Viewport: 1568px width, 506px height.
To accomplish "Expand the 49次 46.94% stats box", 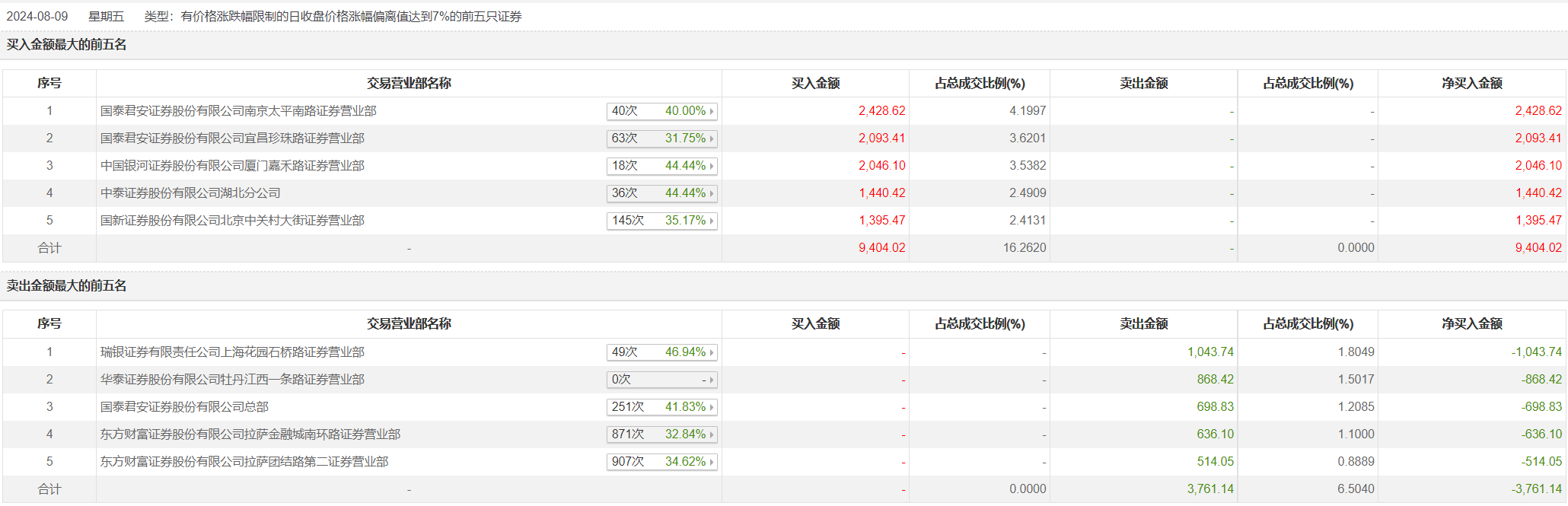I will pyautogui.click(x=661, y=352).
